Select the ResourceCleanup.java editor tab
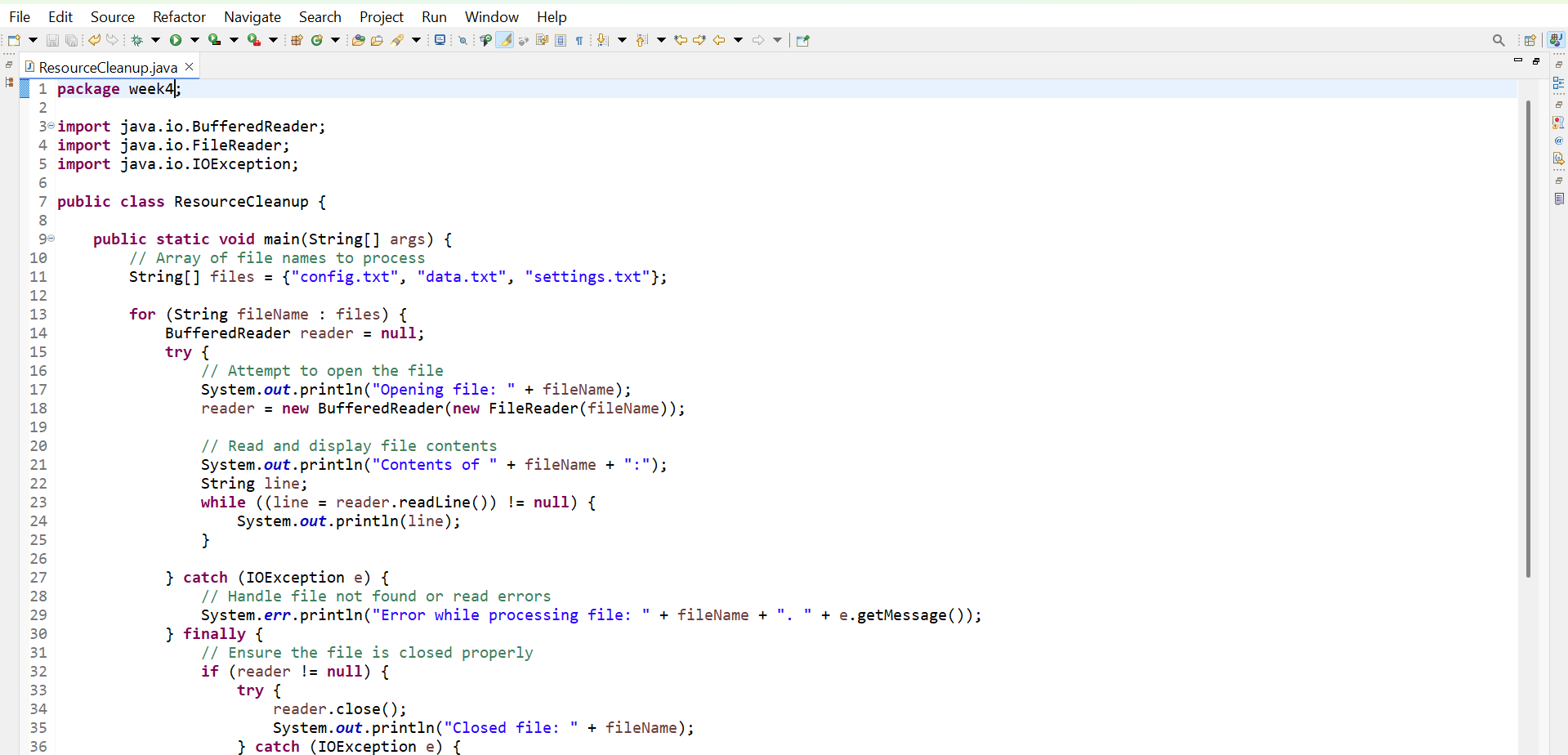1568x755 pixels. pos(108,67)
